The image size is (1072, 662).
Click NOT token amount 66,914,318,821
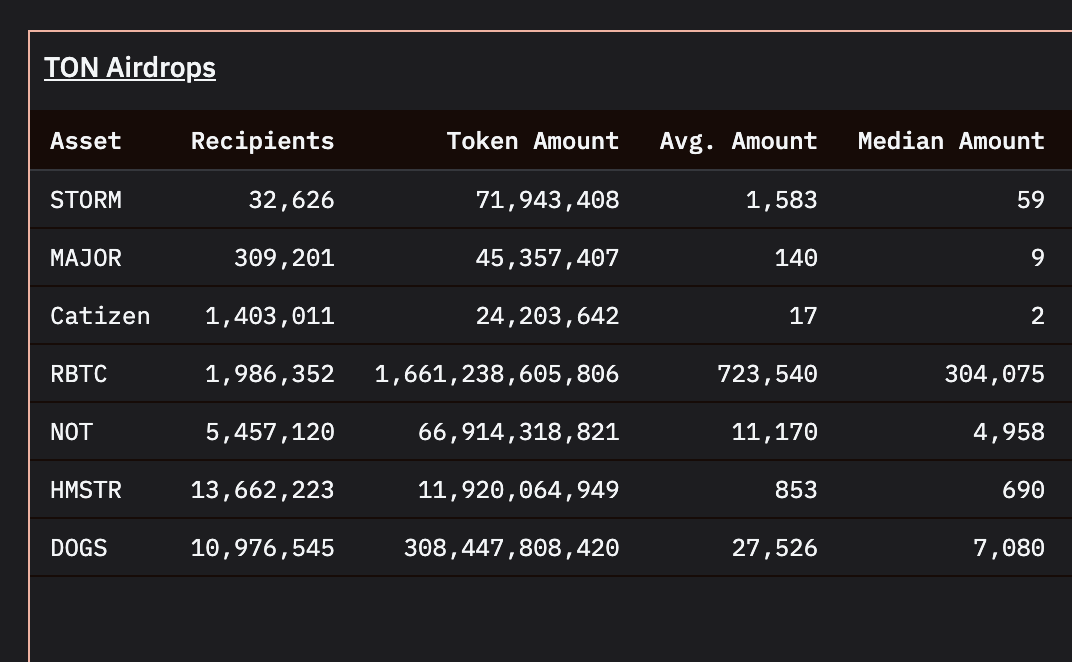point(518,432)
